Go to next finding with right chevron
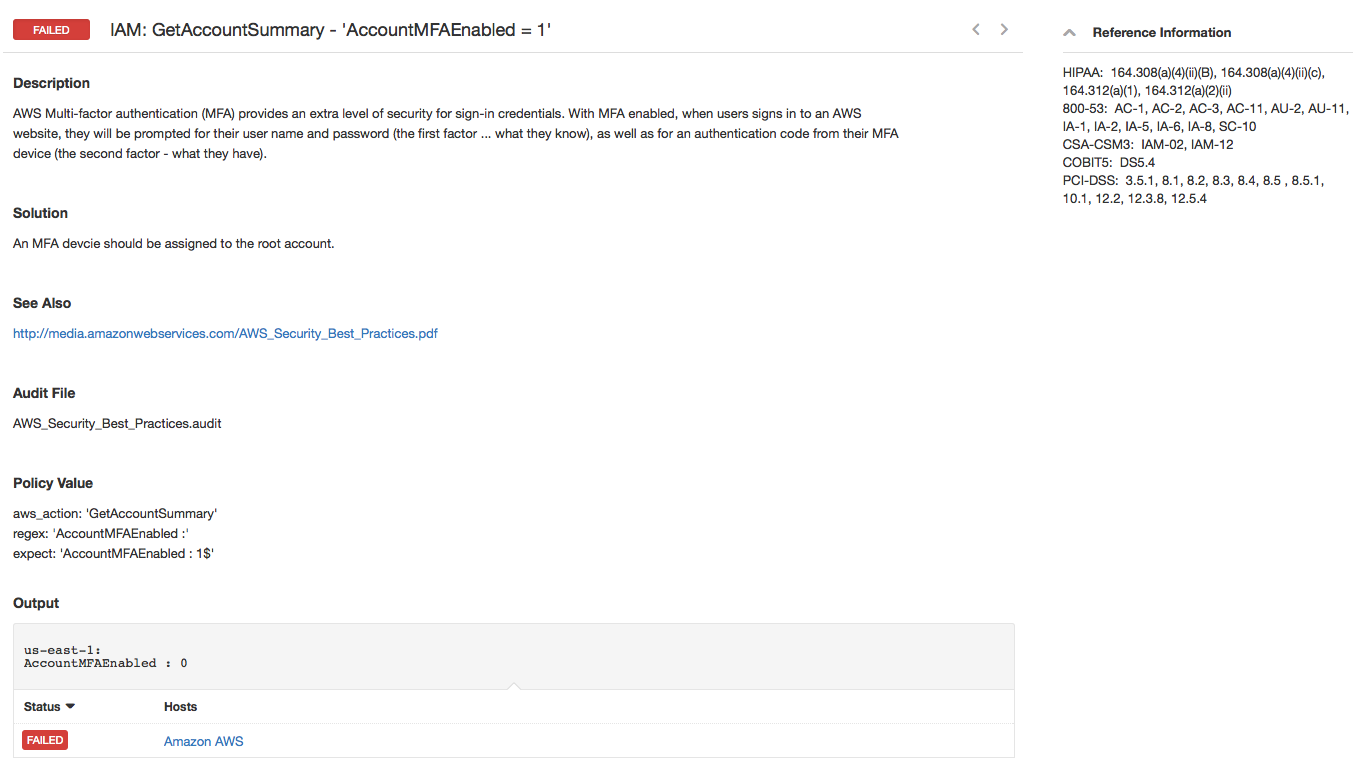 [1004, 30]
